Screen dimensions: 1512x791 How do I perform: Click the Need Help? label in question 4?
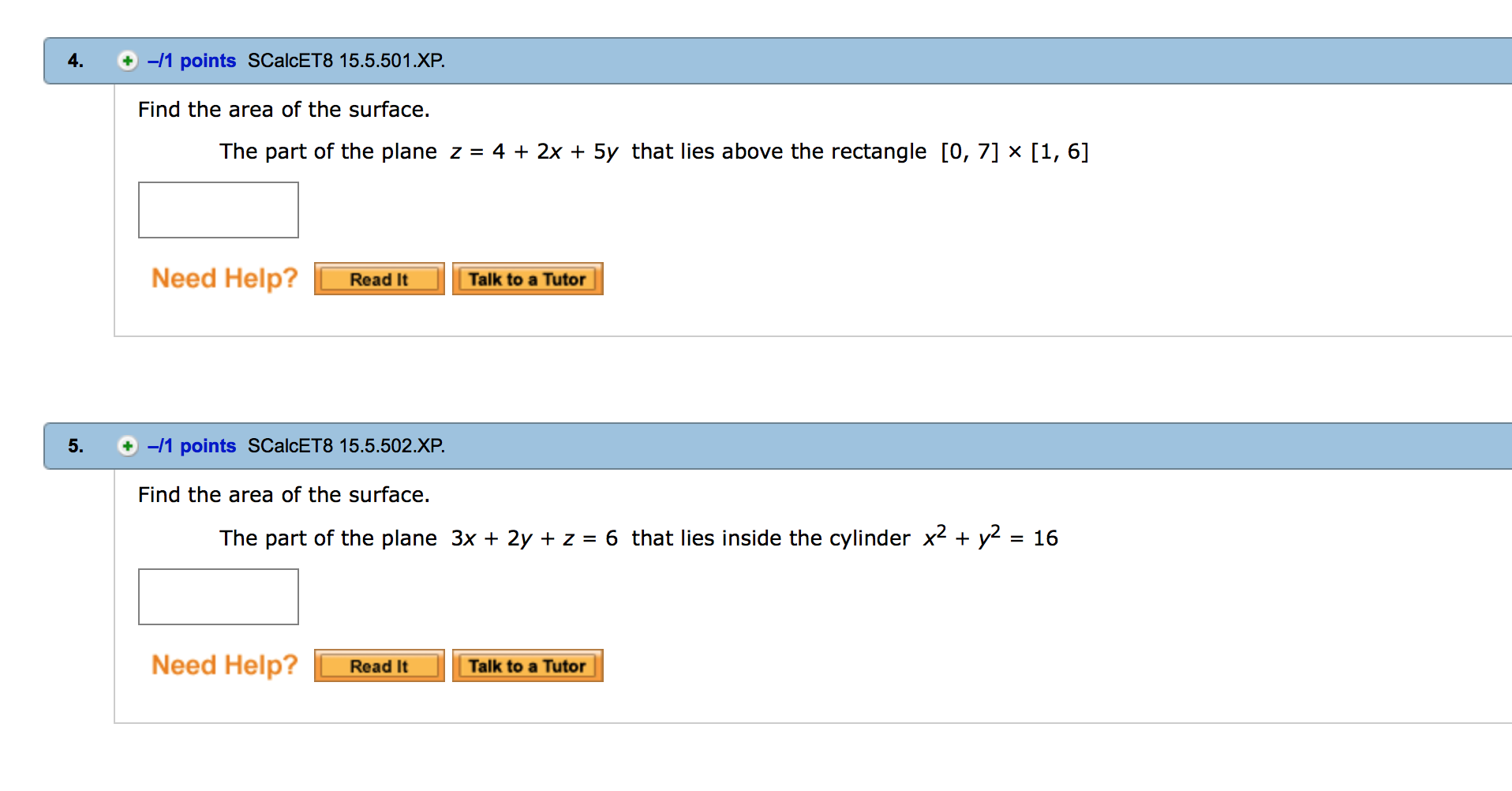click(225, 279)
